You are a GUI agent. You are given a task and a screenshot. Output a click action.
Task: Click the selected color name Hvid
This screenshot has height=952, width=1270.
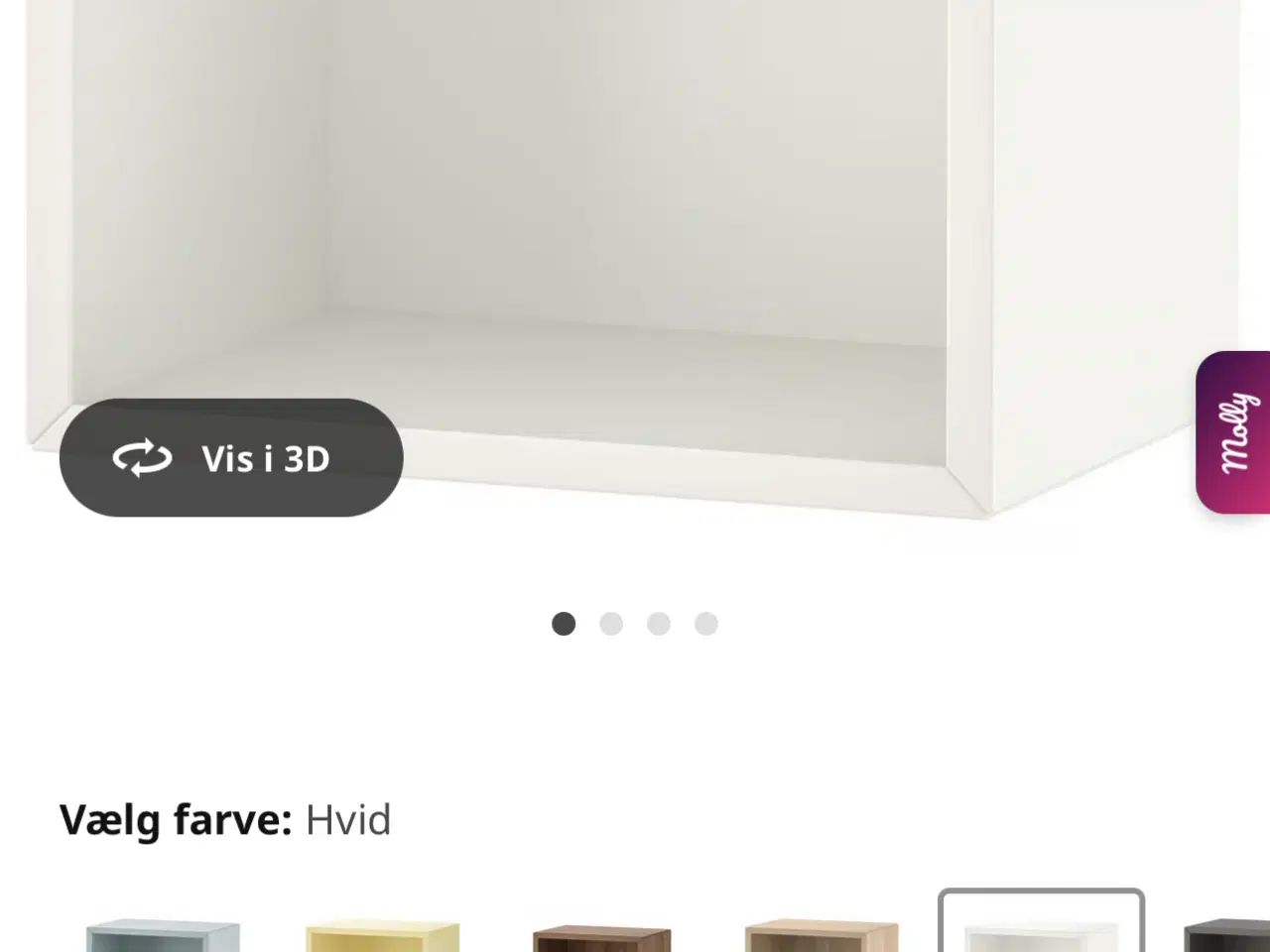point(348,820)
